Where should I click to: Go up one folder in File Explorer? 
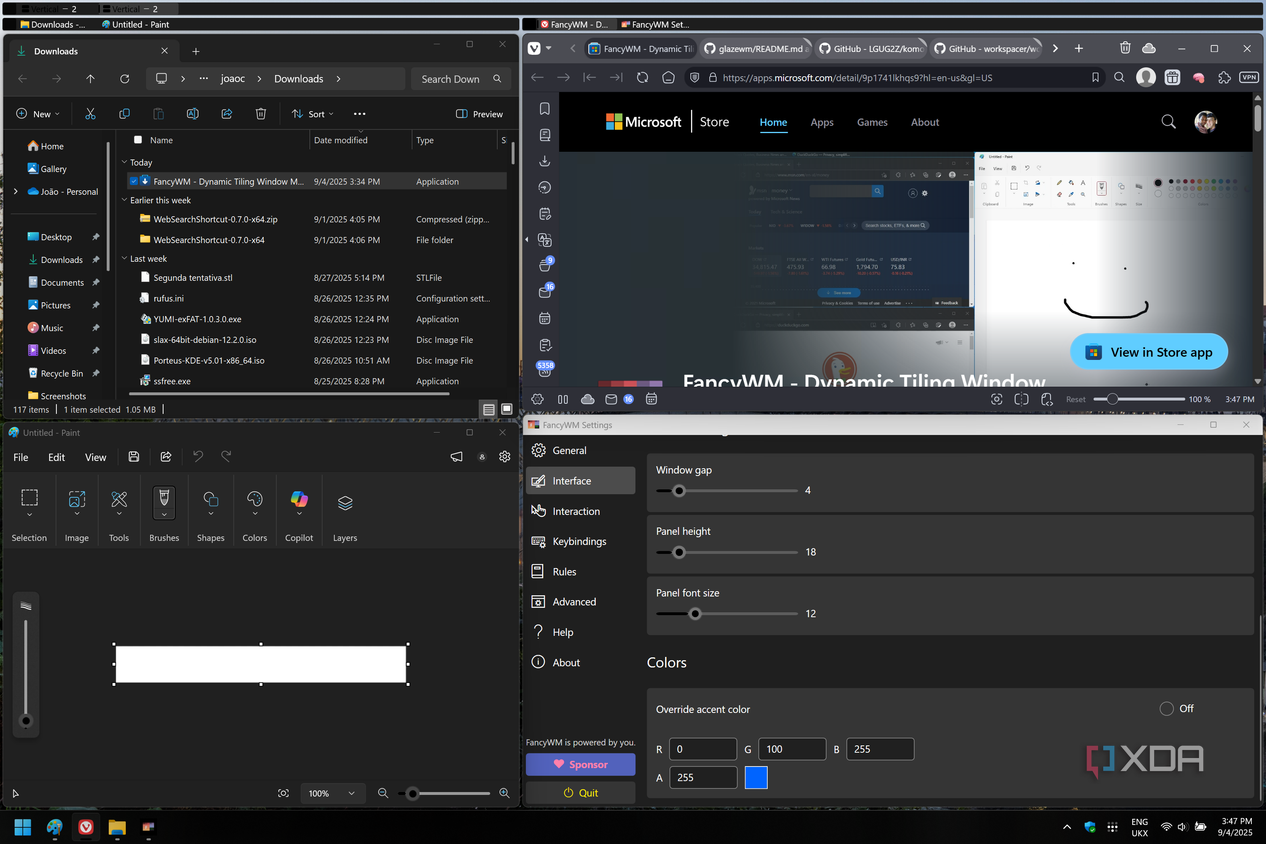point(90,79)
